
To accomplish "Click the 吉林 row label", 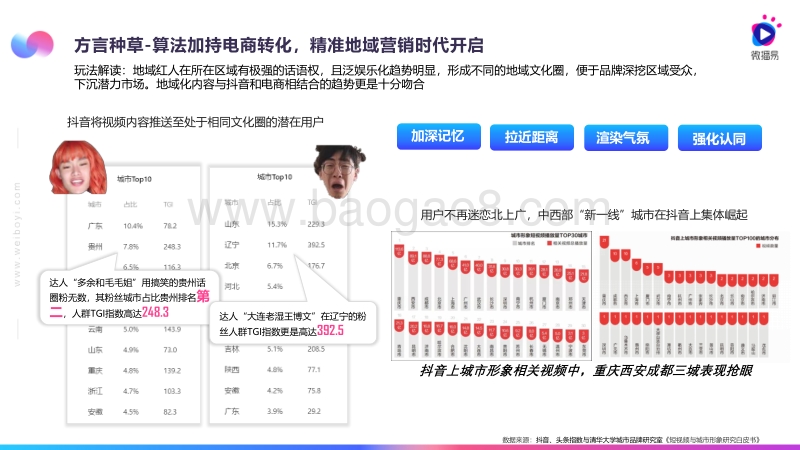I will tap(232, 349).
